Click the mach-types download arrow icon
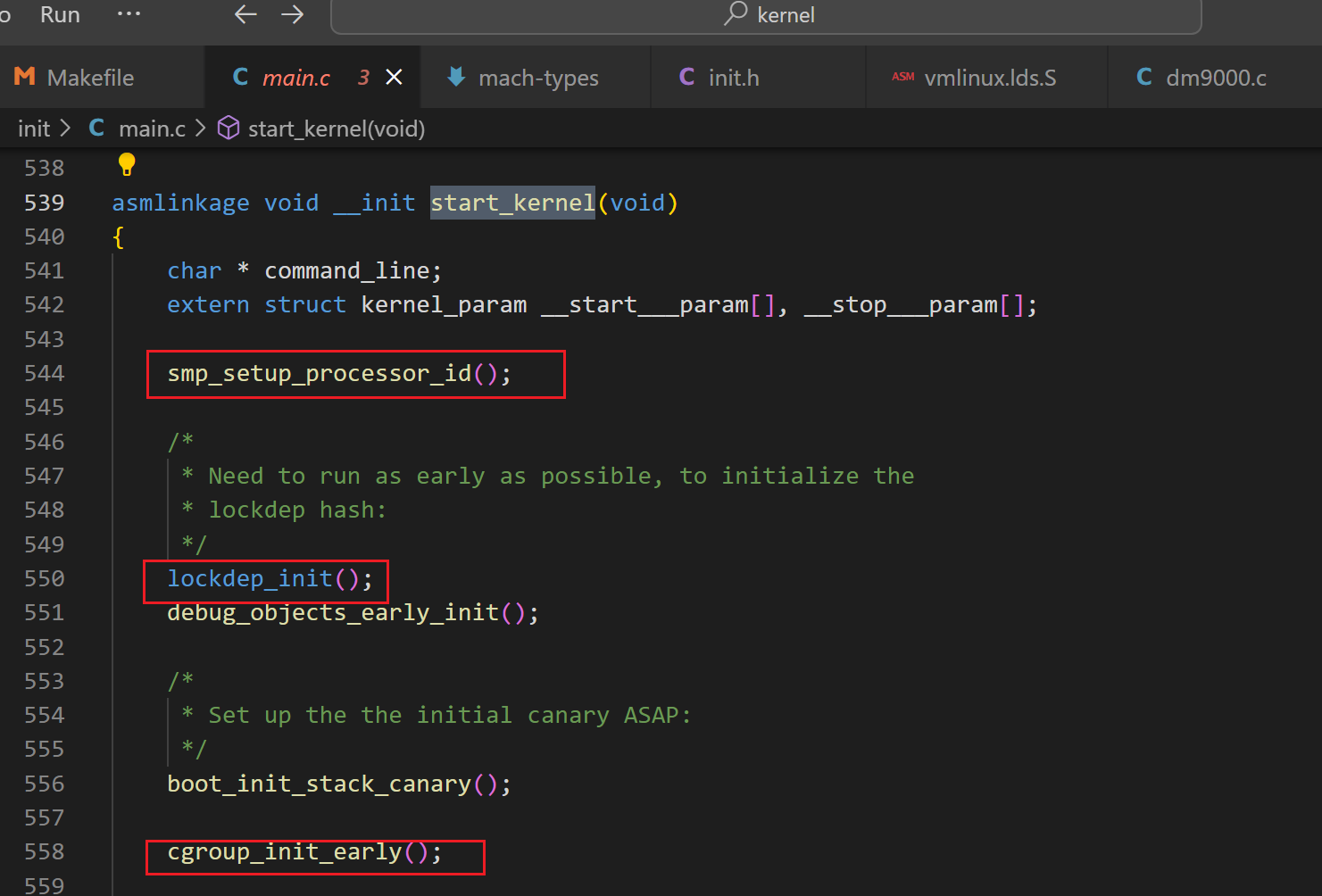Image resolution: width=1322 pixels, height=896 pixels. click(456, 77)
